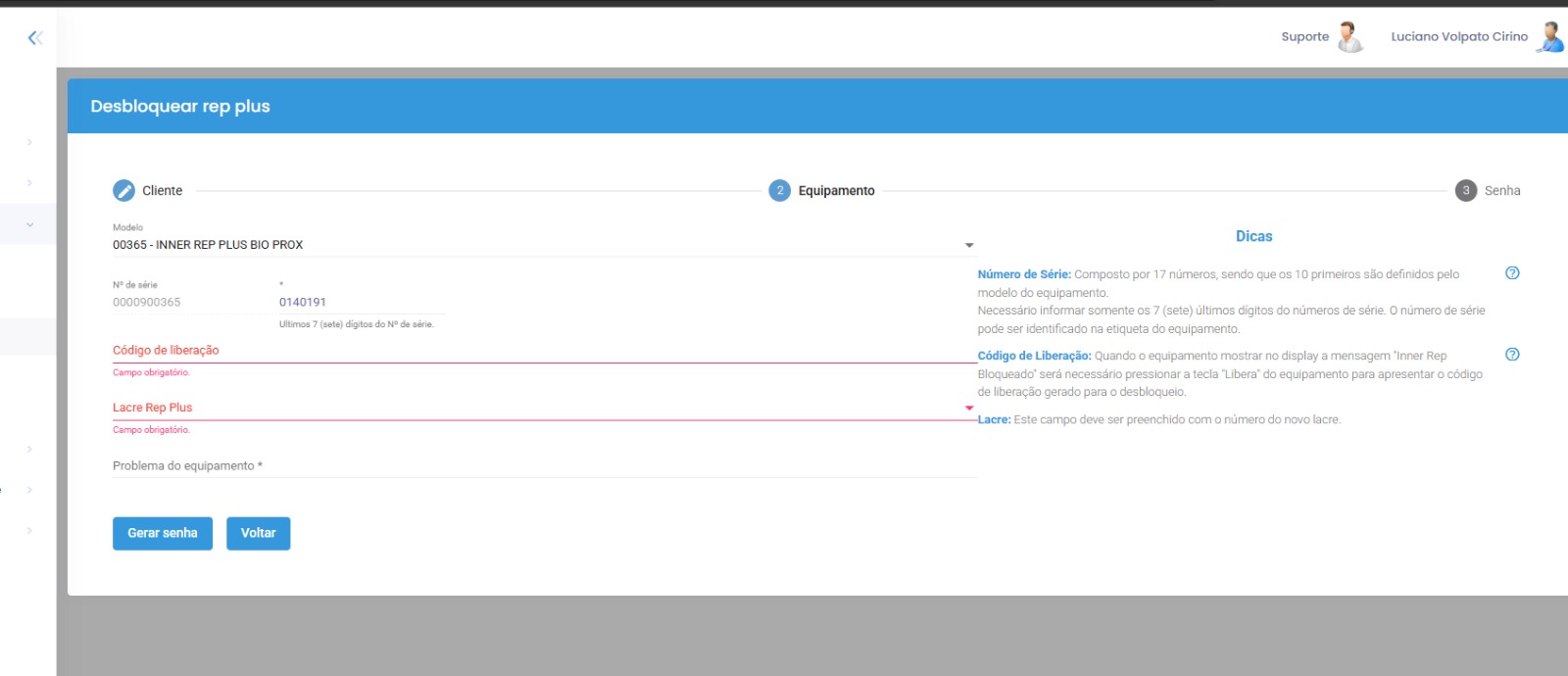Expand the Lacre Rep Plus dropdown
Viewport: 1568px width, 676px height.
[x=968, y=408]
